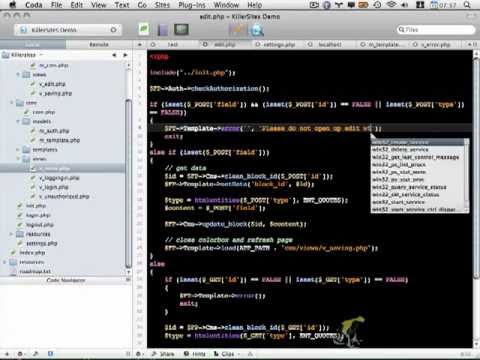Open the Killersites path dropdown
Image resolution: width=480 pixels, height=360 pixels.
point(24,55)
